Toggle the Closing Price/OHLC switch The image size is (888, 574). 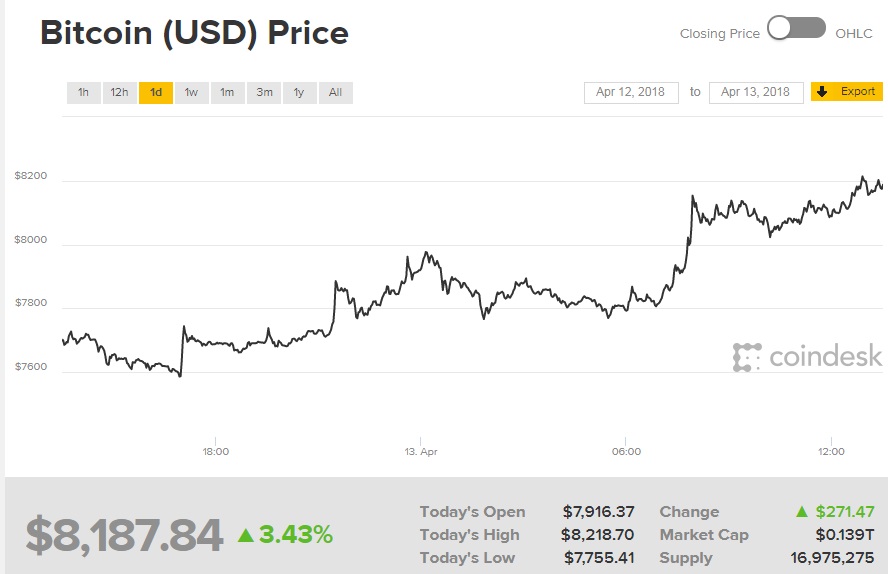(x=797, y=29)
